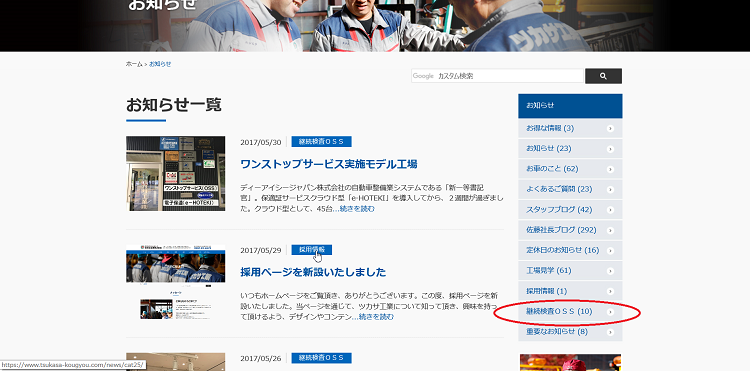
Task: Click ホーム in the breadcrumb
Action: [134, 64]
